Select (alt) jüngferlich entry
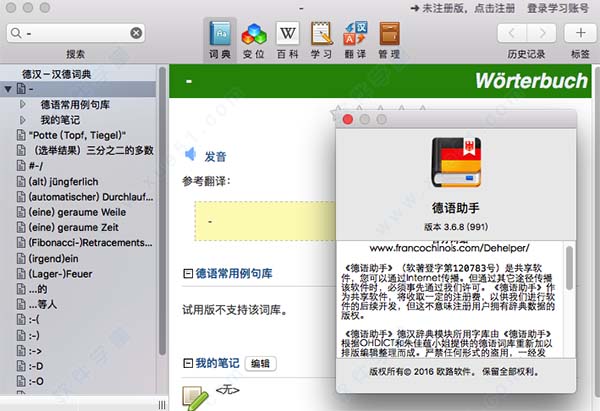Image resolution: width=600 pixels, height=411 pixels. click(x=64, y=181)
